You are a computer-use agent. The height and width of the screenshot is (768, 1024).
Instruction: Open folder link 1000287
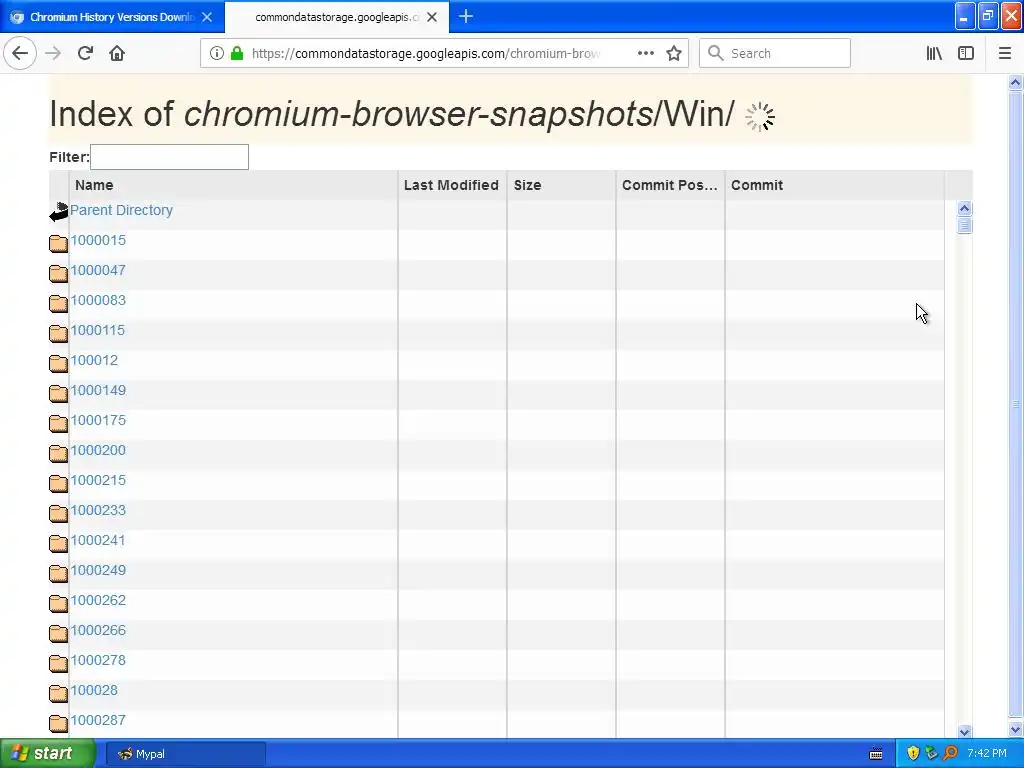click(x=98, y=721)
